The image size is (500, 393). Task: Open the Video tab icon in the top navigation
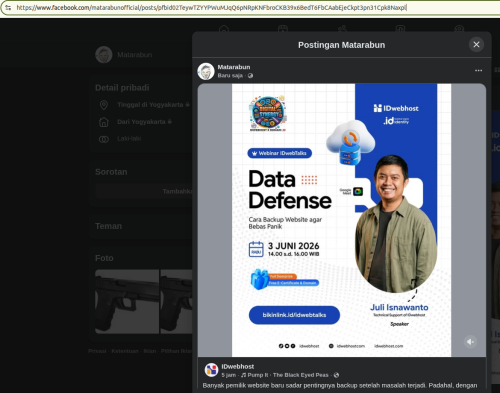point(283,29)
